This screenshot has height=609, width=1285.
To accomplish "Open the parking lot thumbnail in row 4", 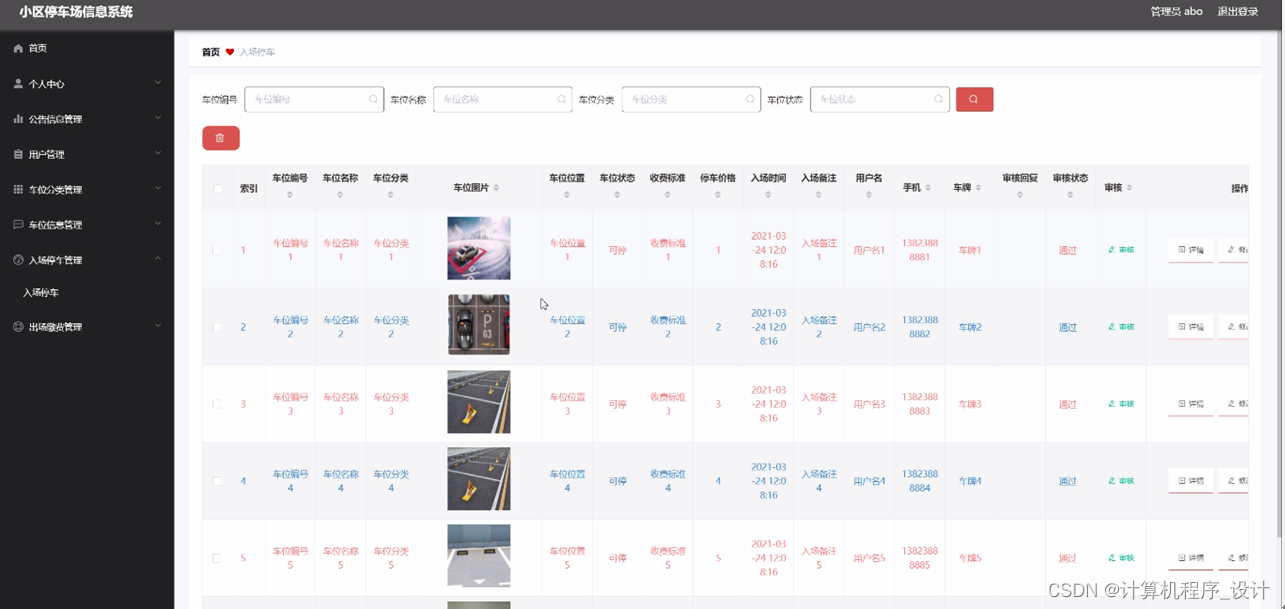I will pyautogui.click(x=479, y=479).
